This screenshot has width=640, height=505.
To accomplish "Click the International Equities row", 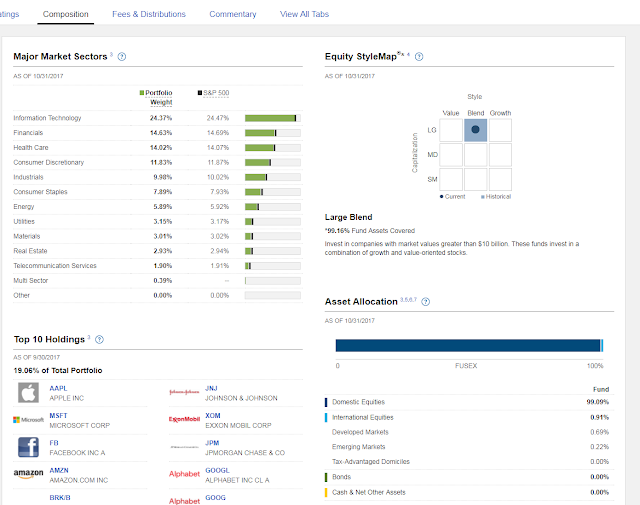I will (469, 418).
